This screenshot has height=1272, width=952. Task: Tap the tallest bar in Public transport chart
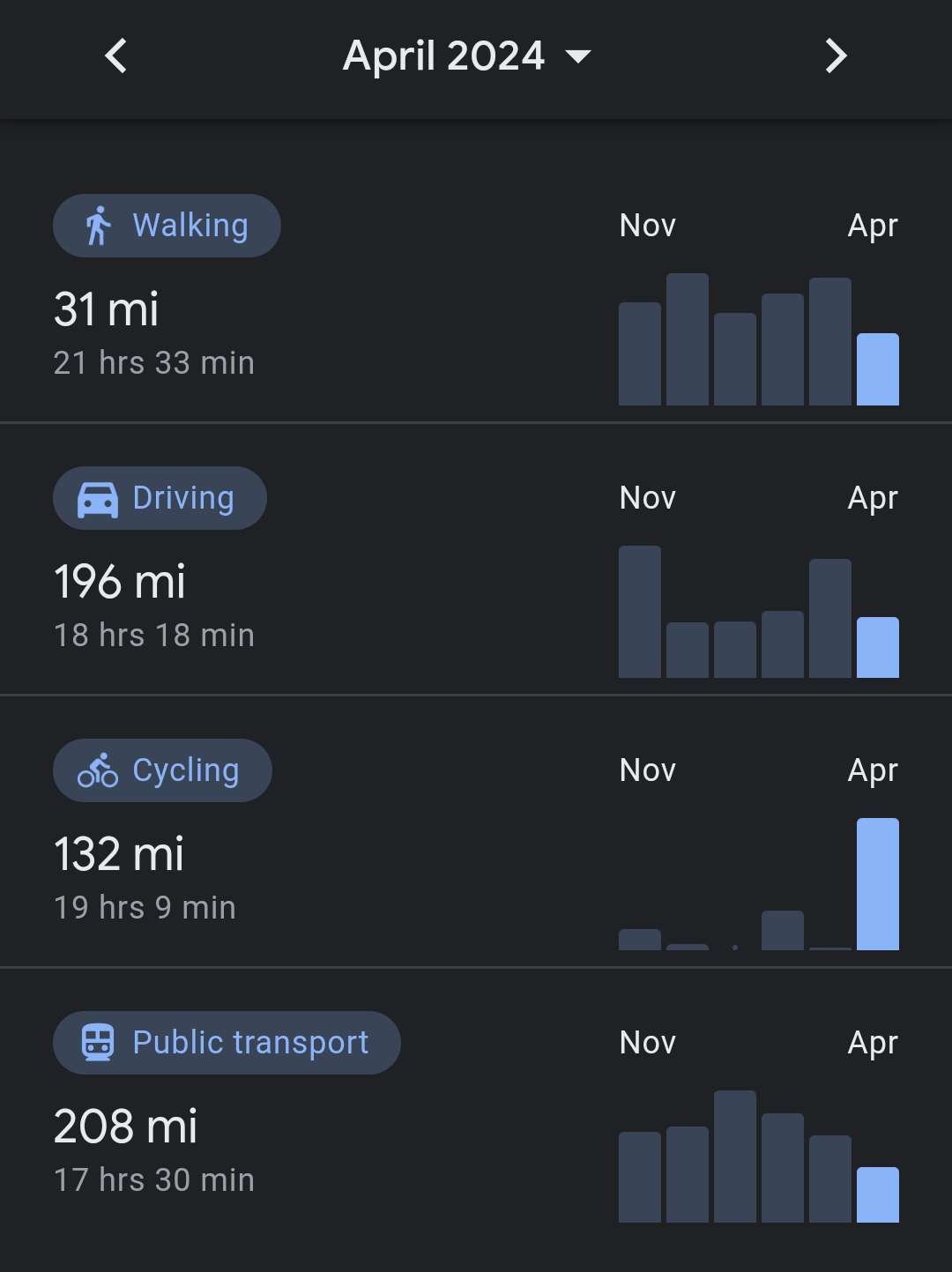tap(735, 1157)
